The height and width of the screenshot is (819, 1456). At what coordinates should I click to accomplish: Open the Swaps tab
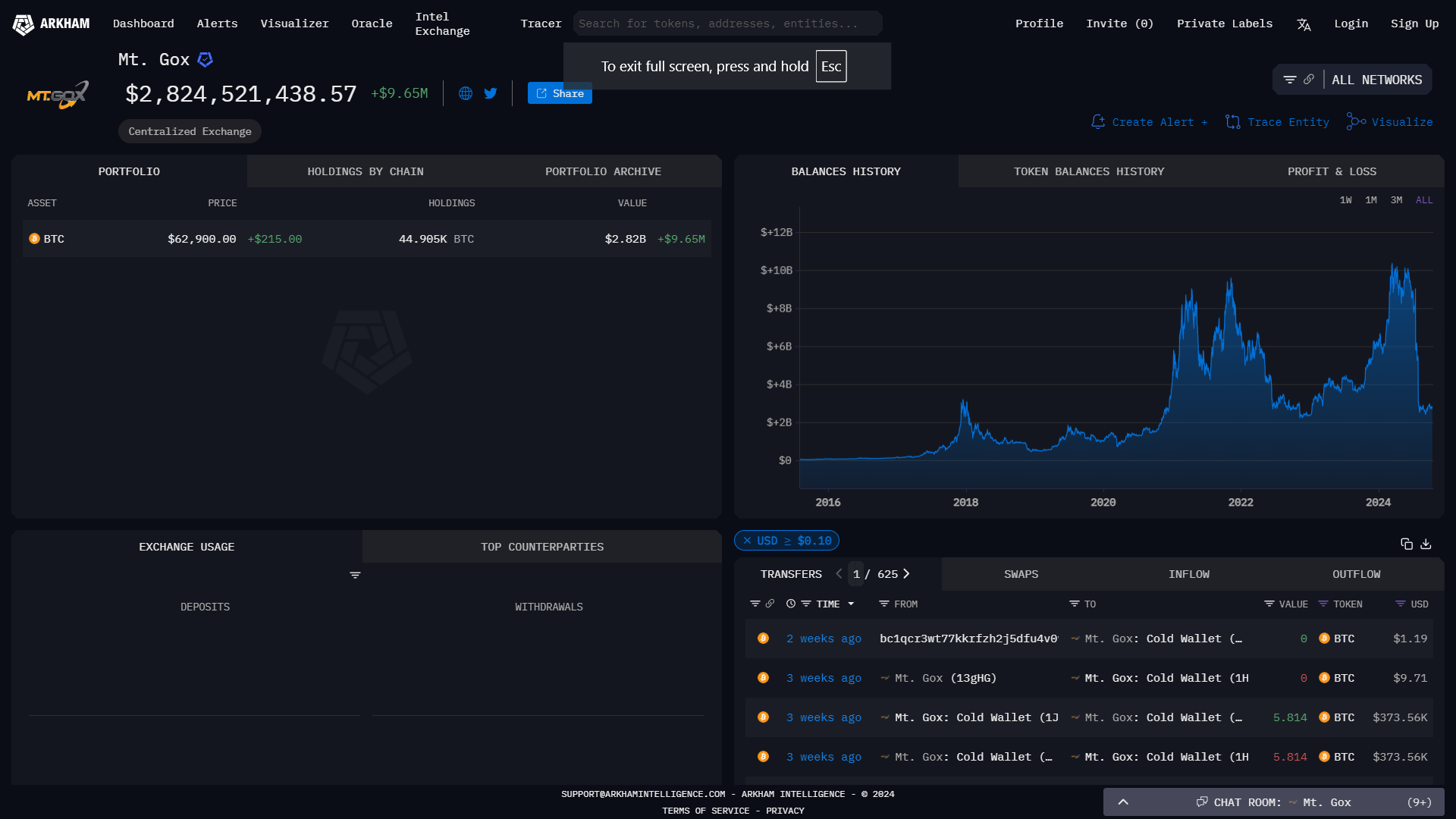point(1021,574)
